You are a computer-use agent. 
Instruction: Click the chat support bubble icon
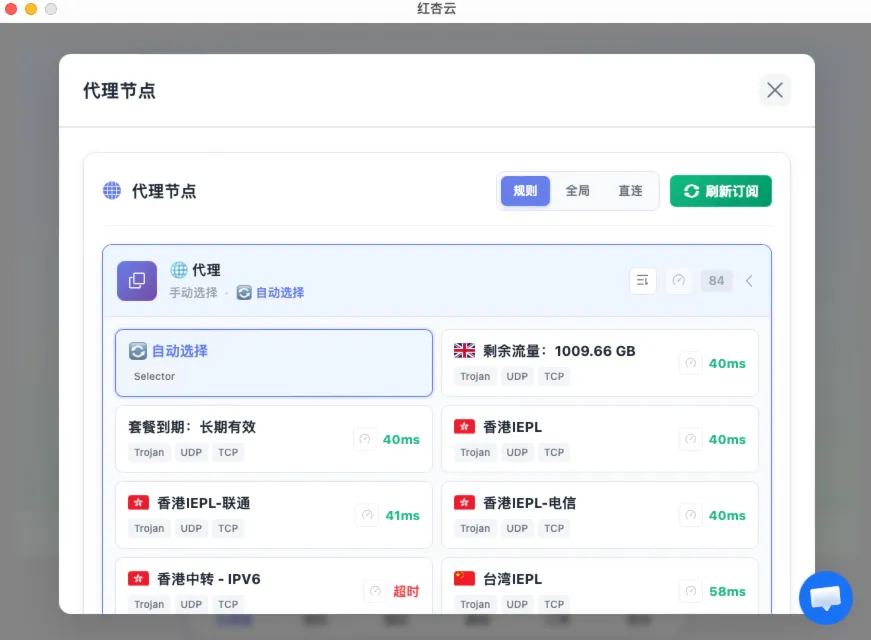825,598
